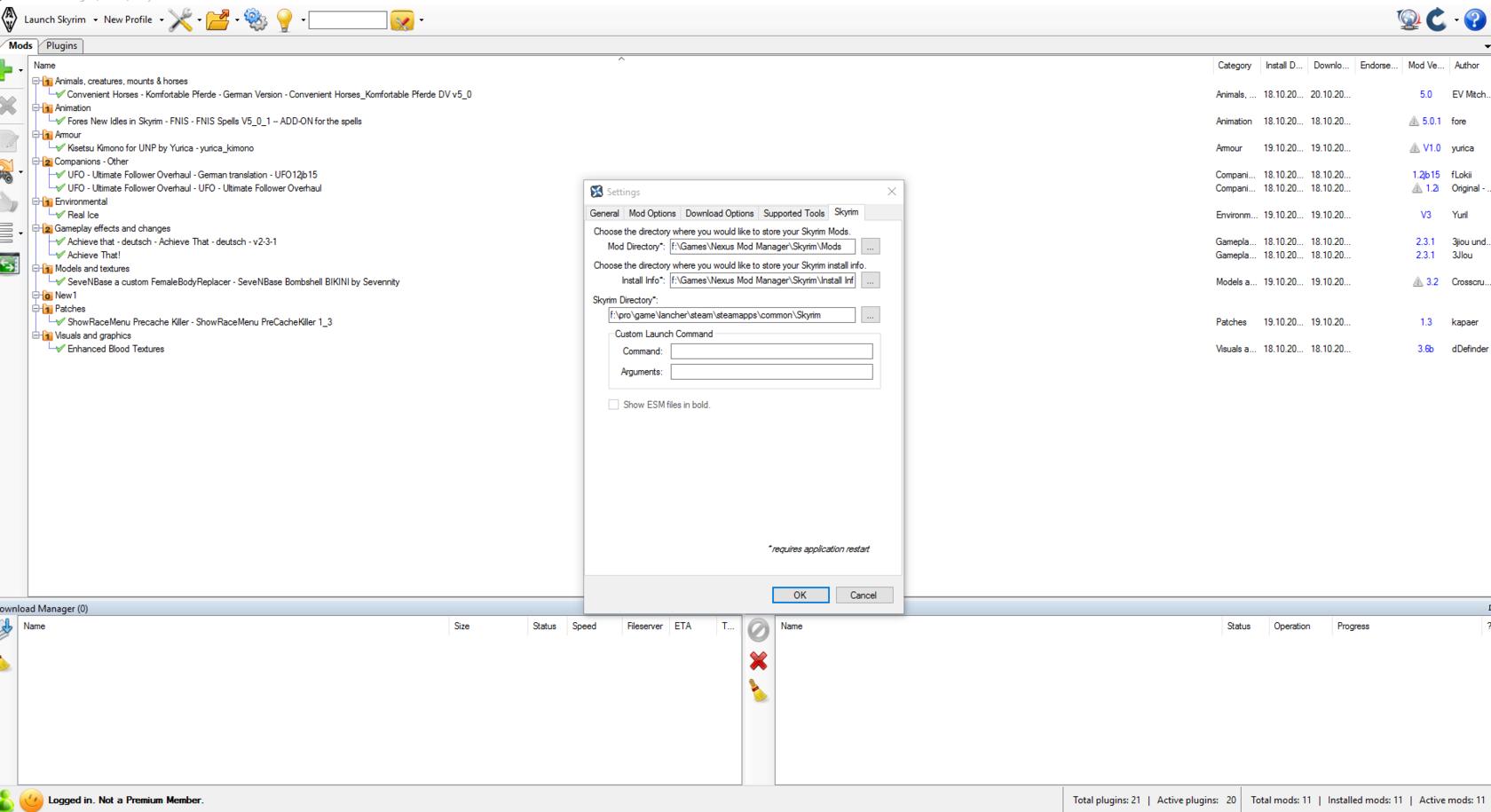Click OK in the Settings dialog
This screenshot has height=812, width=1491.
pyautogui.click(x=800, y=595)
